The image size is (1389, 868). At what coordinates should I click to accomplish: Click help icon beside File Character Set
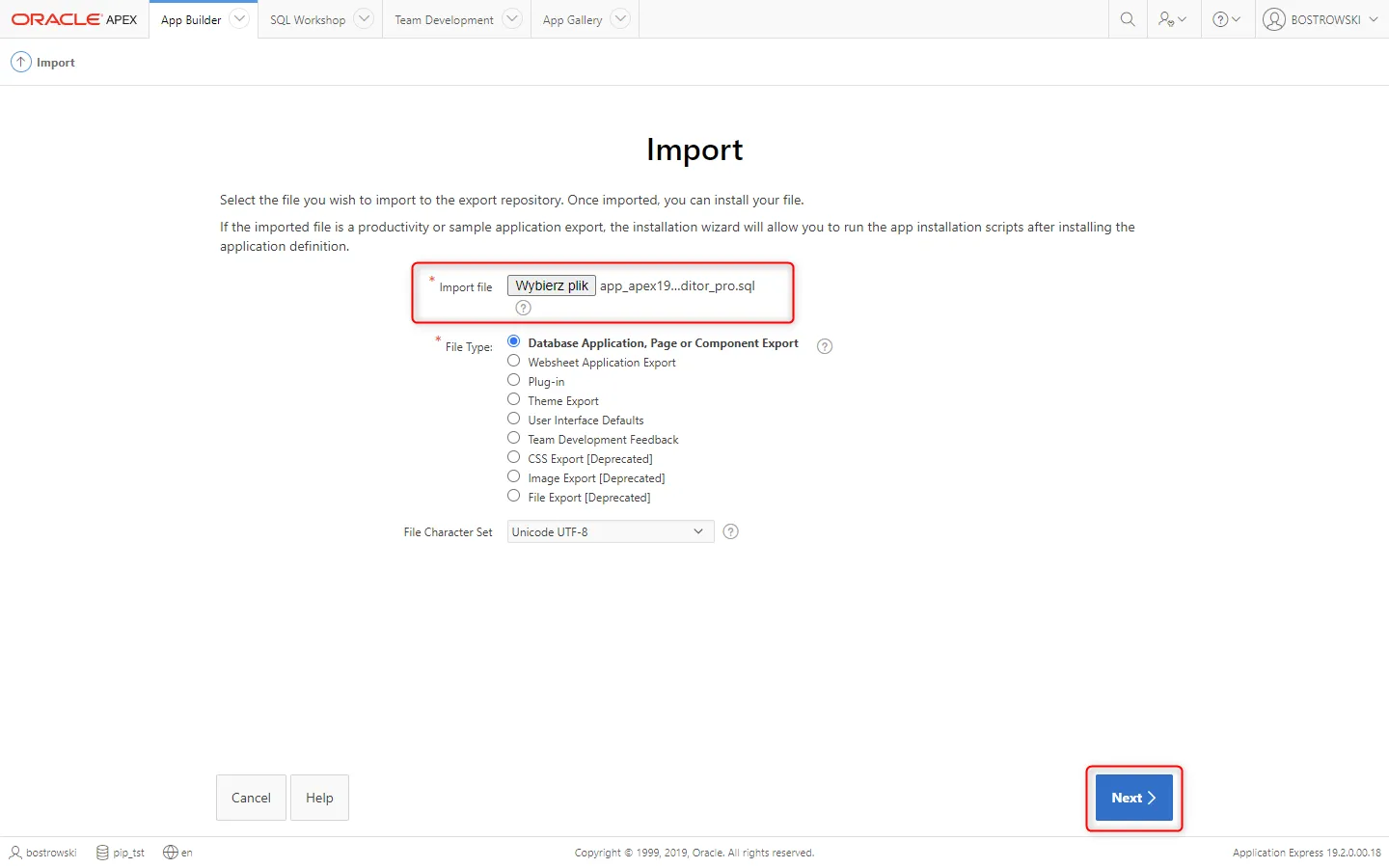[730, 531]
